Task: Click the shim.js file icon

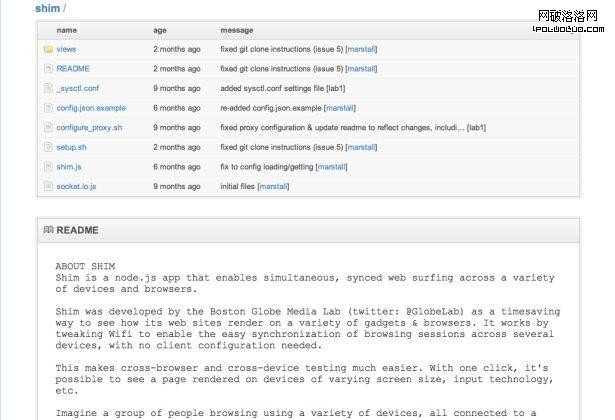Action: point(47,167)
